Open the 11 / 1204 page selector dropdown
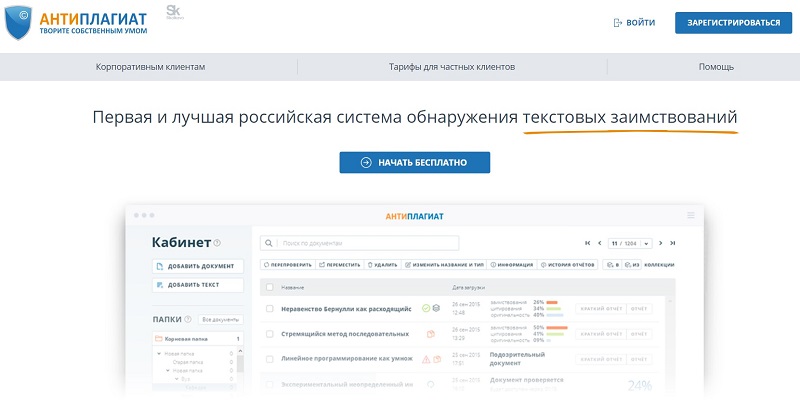This screenshot has height=404, width=800. [630, 243]
